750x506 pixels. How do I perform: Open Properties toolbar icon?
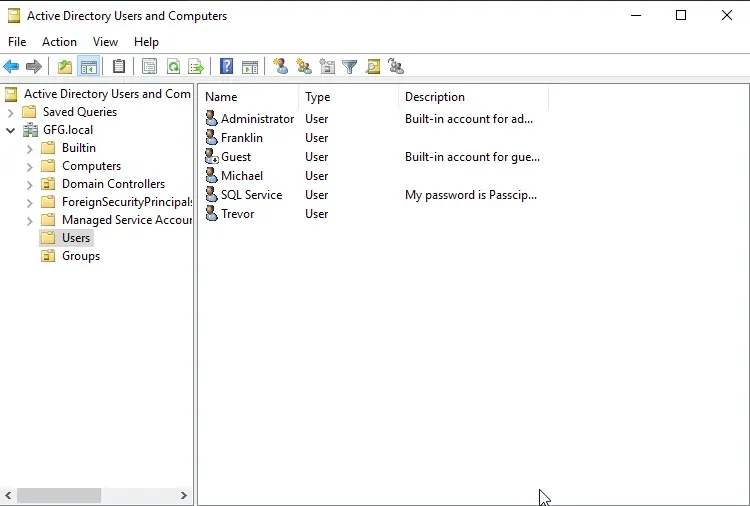[149, 66]
